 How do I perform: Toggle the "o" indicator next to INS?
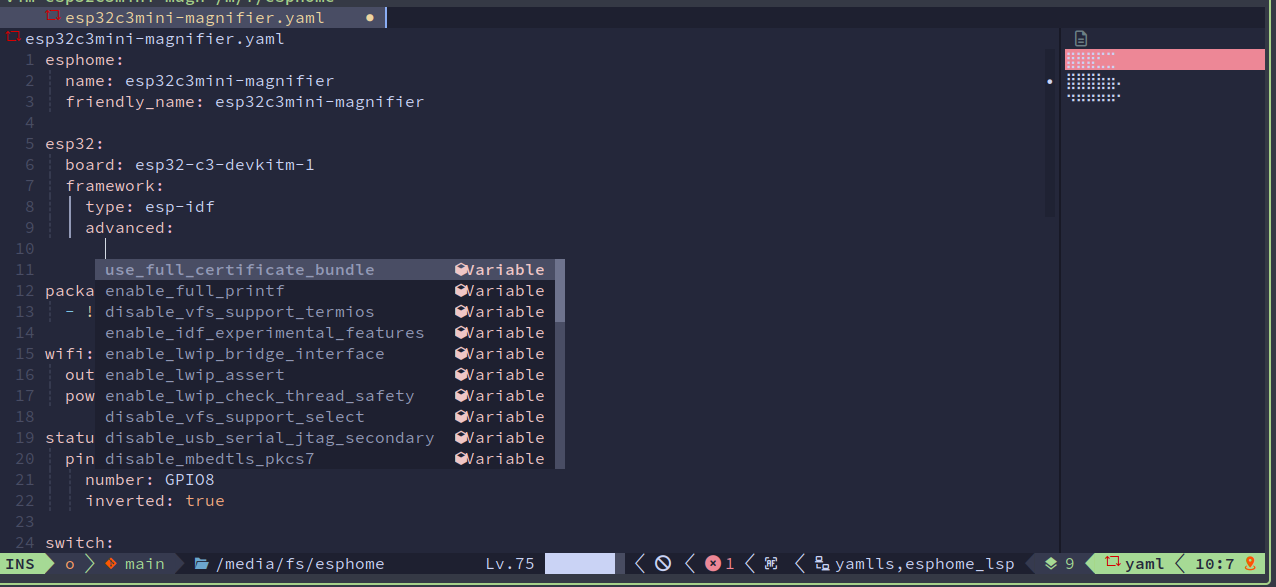(70, 563)
